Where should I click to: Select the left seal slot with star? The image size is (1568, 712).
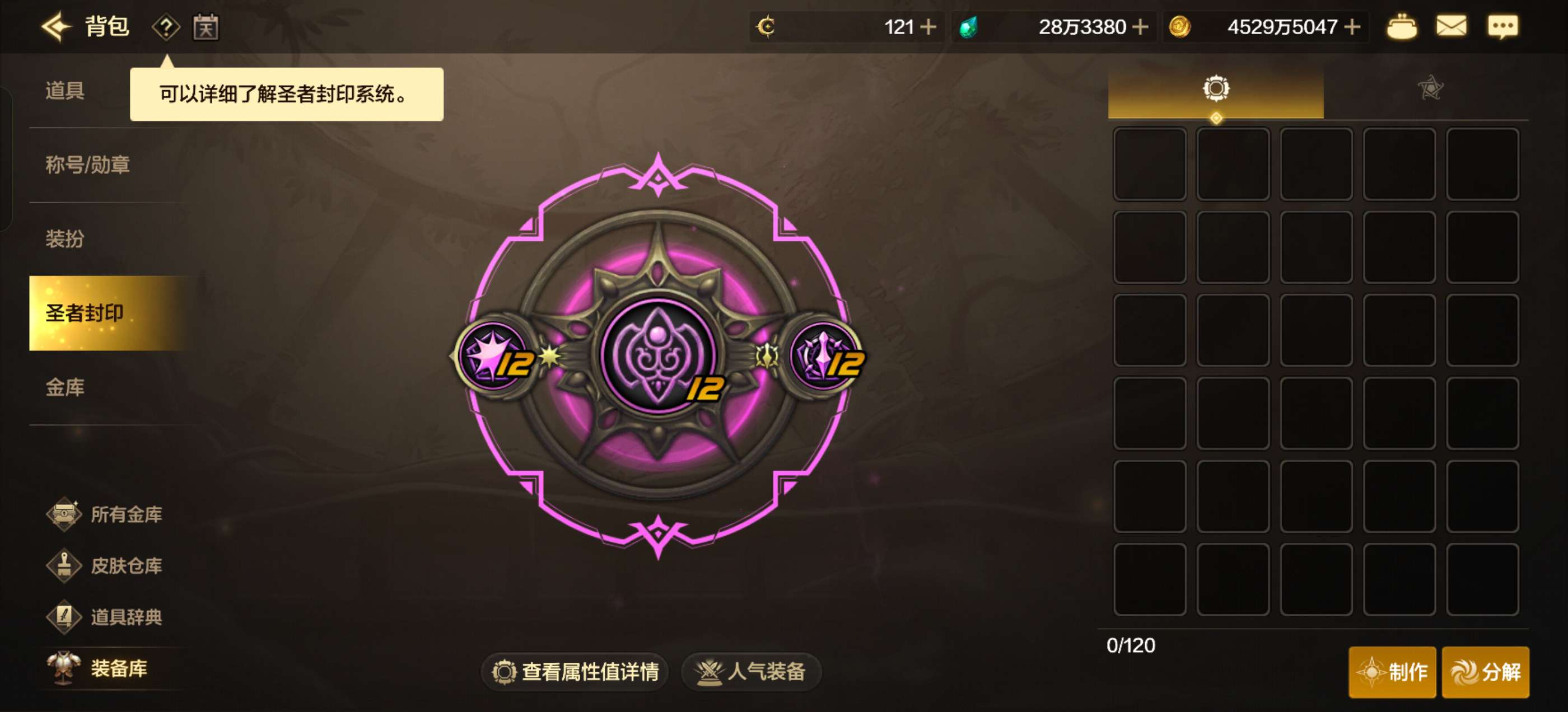(x=494, y=355)
